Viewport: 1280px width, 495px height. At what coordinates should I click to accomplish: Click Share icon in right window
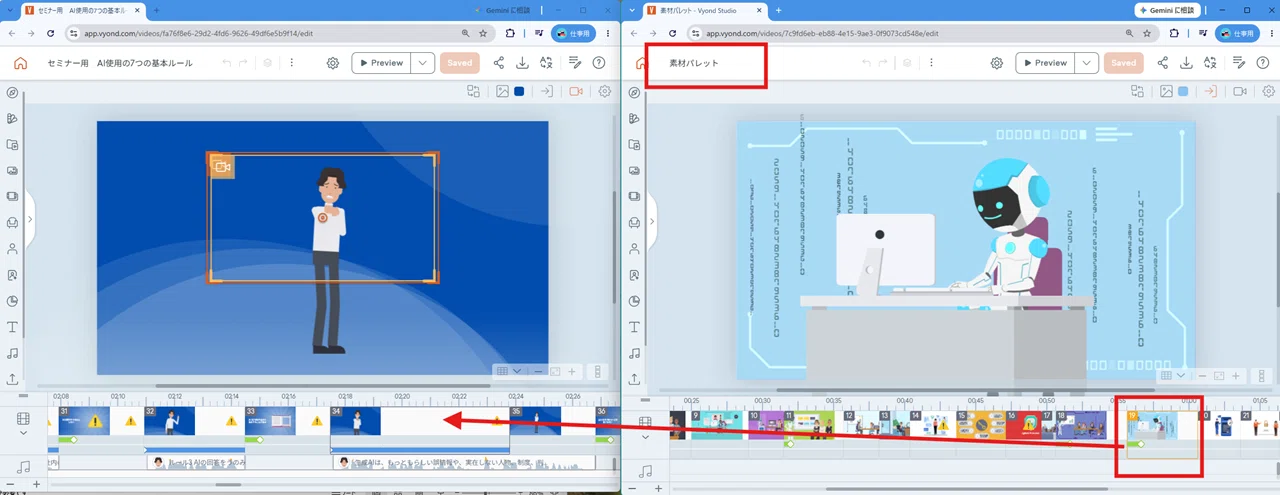tap(1162, 63)
